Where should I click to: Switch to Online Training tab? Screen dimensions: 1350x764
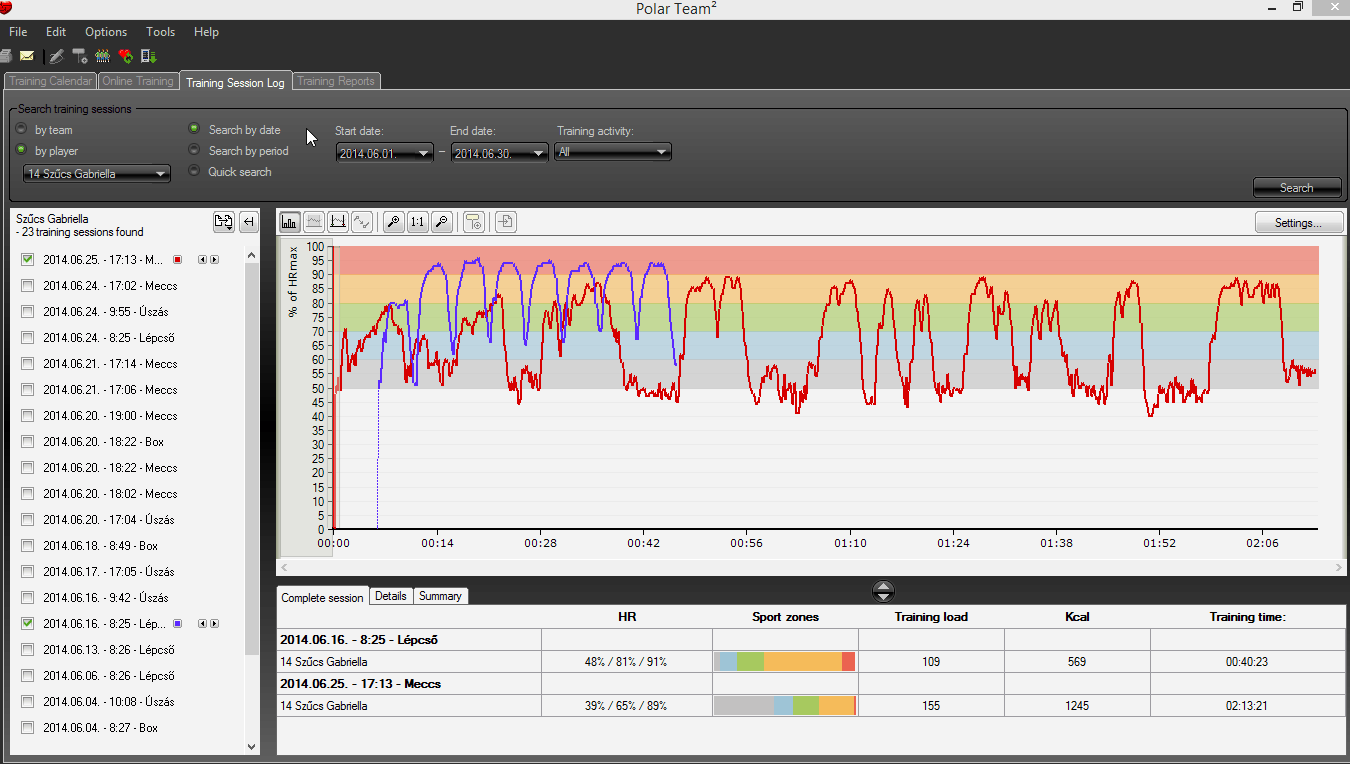(x=138, y=81)
